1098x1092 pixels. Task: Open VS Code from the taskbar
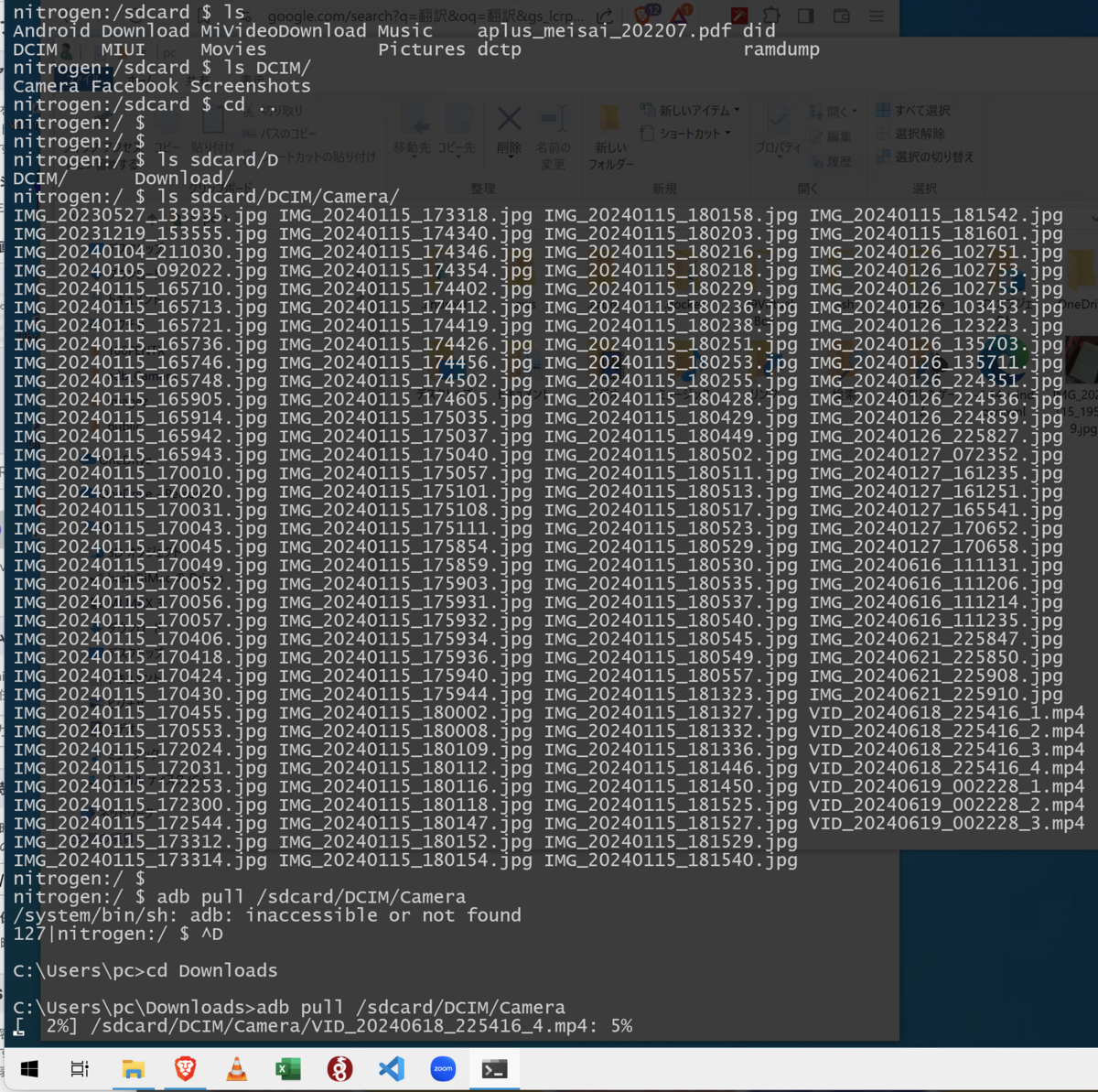[x=391, y=1068]
